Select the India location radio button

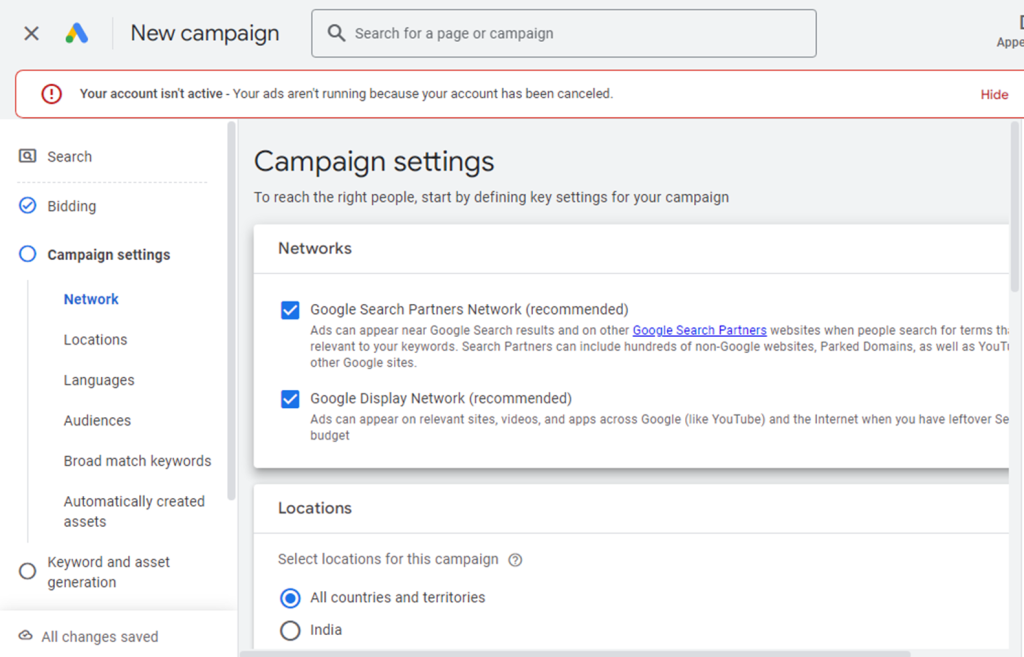tap(290, 630)
